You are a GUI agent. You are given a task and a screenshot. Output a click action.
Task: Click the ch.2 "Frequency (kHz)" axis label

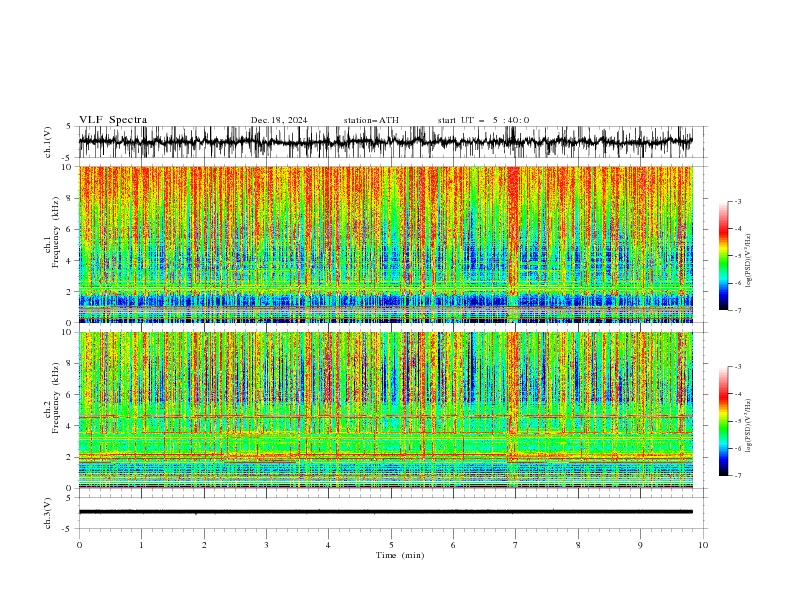pos(56,398)
